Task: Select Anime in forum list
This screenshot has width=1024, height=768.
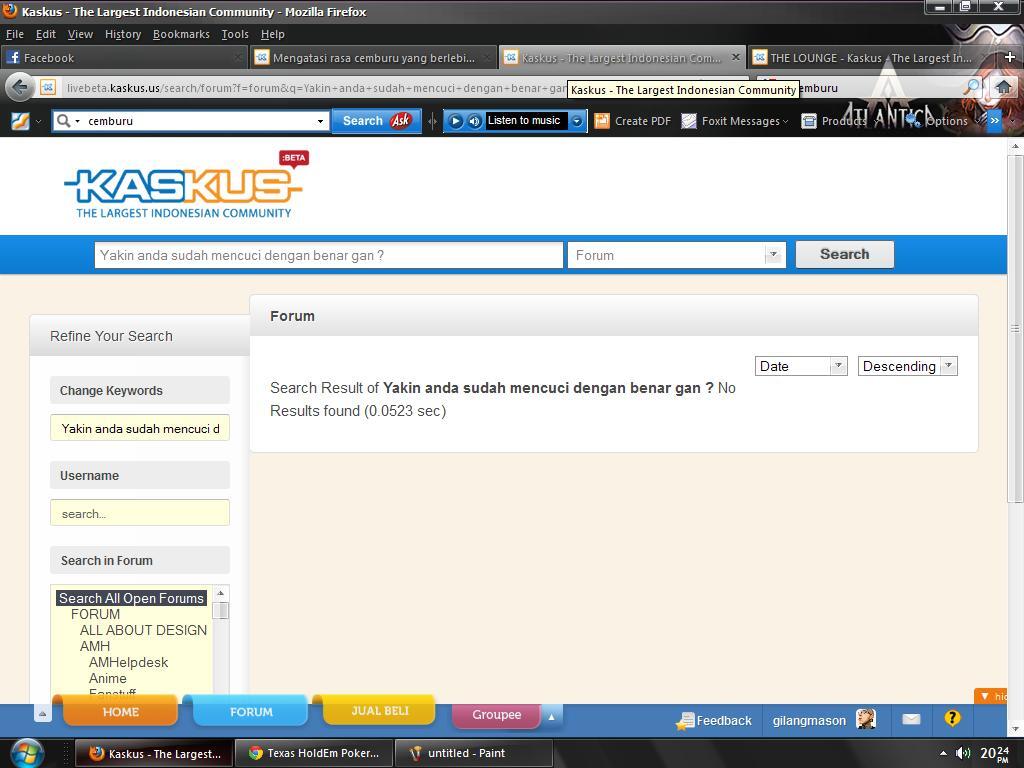Action: click(x=108, y=679)
